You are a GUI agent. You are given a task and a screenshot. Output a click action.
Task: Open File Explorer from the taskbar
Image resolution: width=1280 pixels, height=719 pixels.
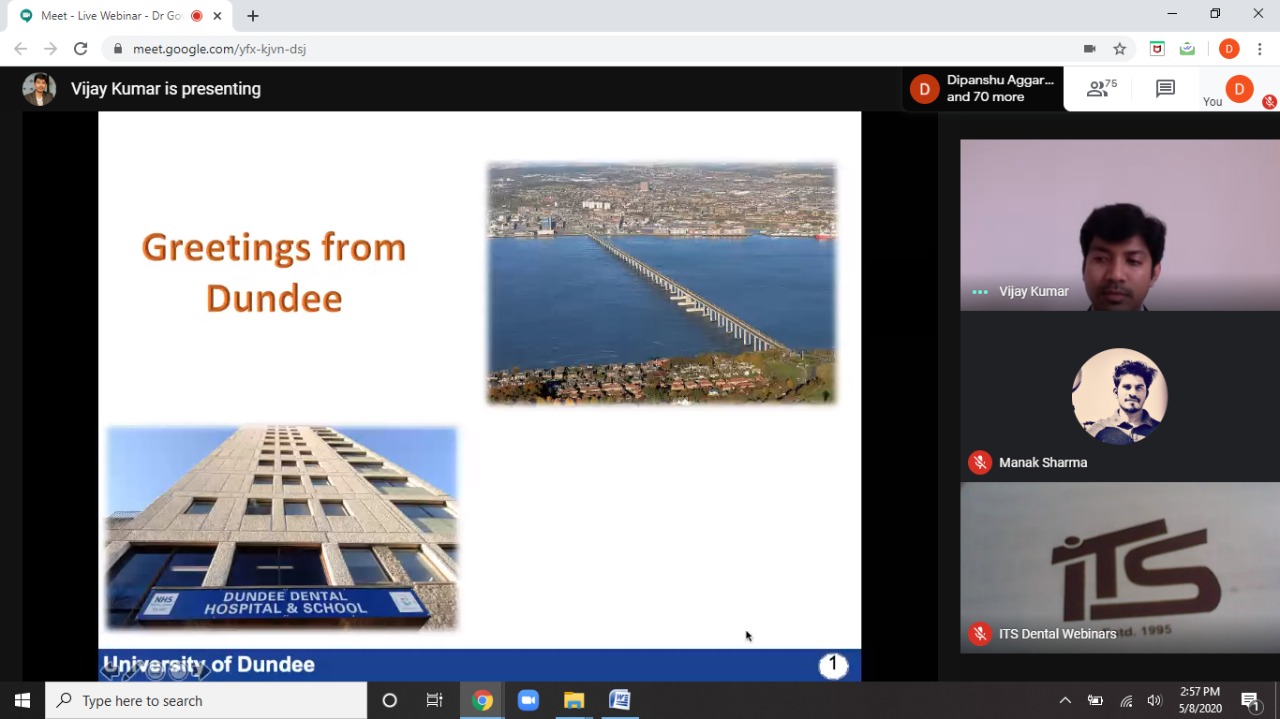coord(574,700)
